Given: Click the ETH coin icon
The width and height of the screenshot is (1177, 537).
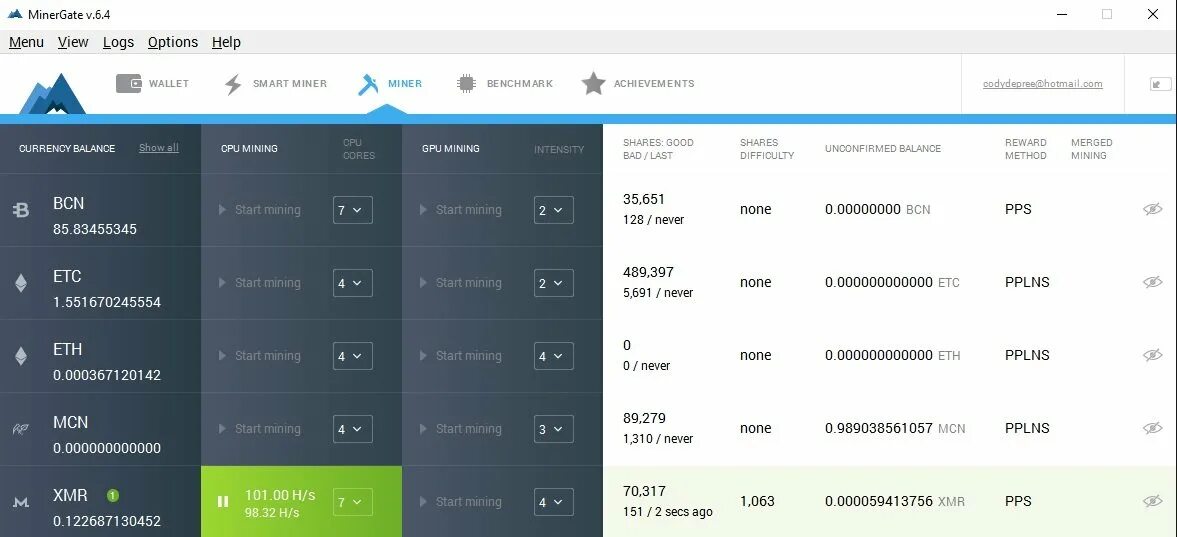Looking at the screenshot, I should tap(21, 356).
